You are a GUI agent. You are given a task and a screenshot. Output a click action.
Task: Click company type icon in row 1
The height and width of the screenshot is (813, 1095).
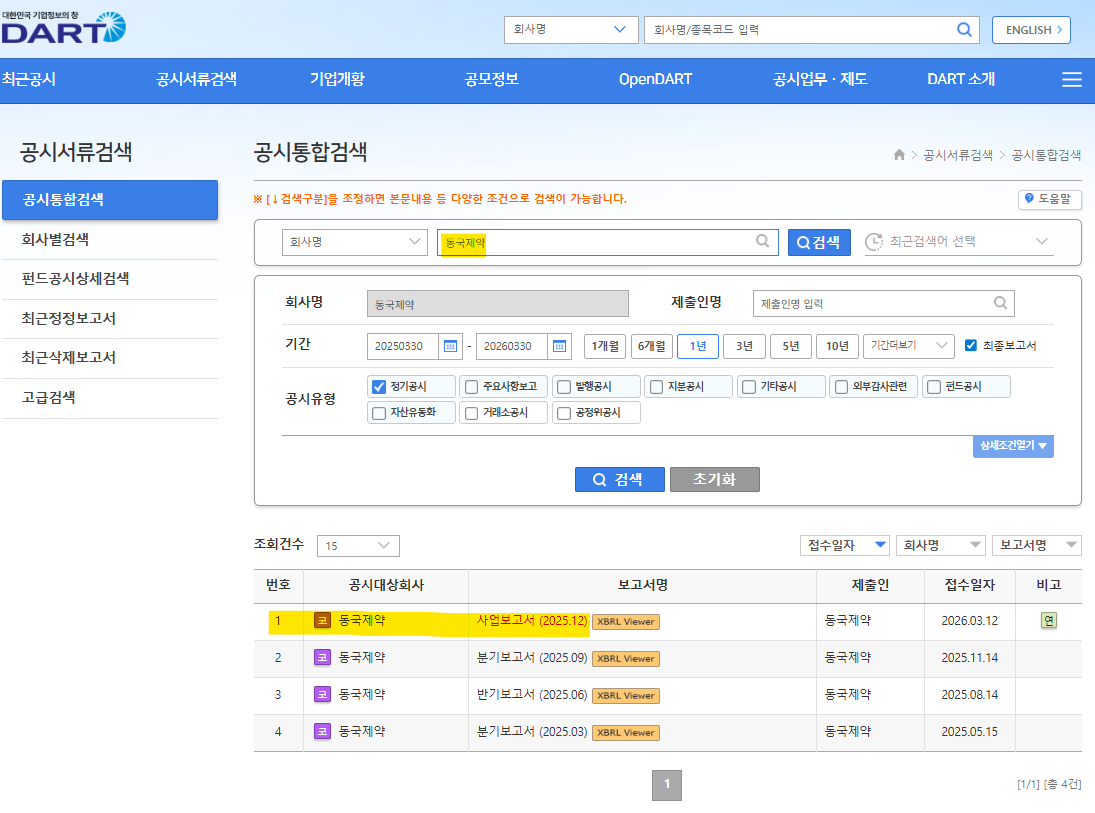[322, 620]
